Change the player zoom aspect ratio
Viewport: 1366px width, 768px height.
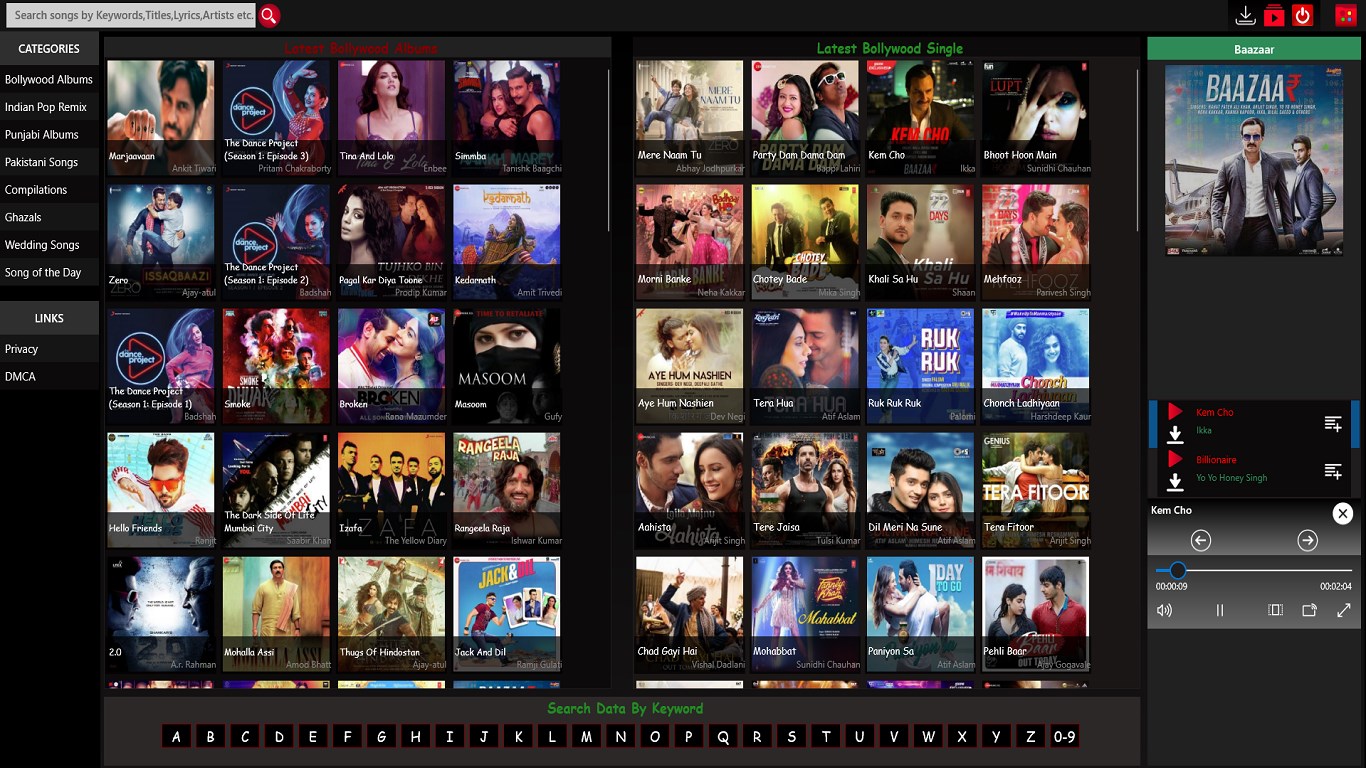(x=1275, y=610)
